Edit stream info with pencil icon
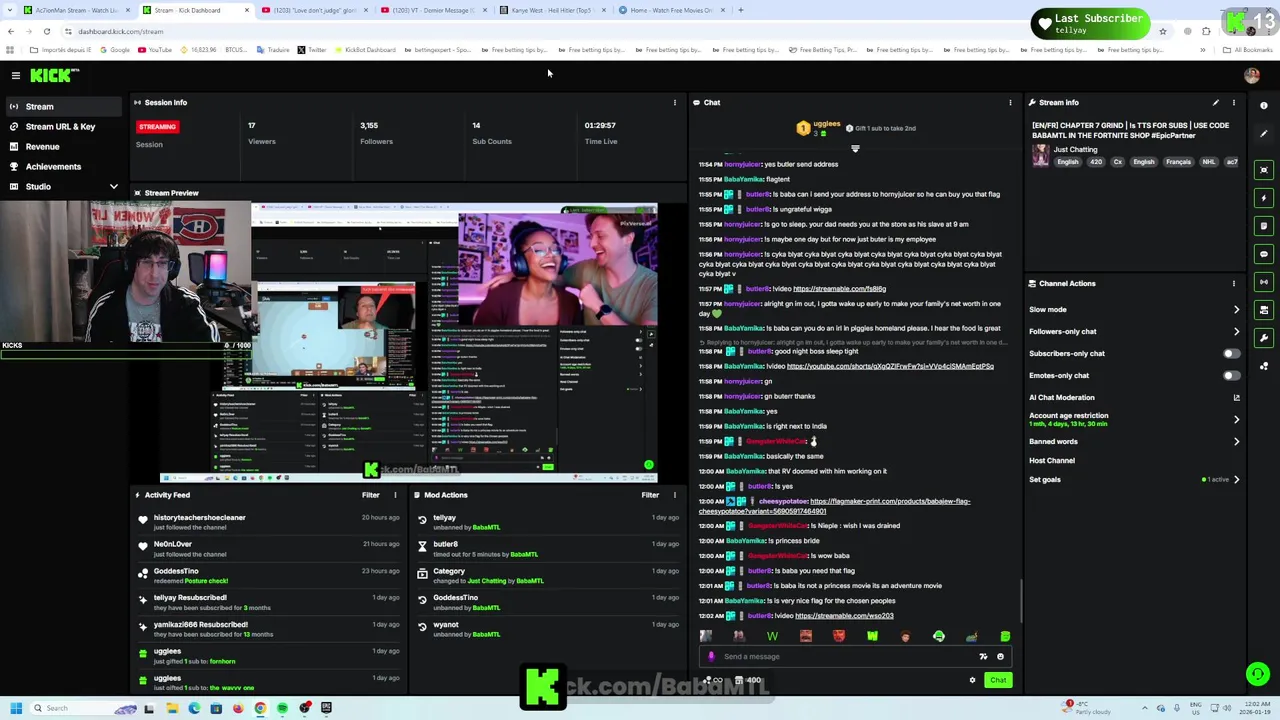This screenshot has width=1280, height=720. 1216,102
